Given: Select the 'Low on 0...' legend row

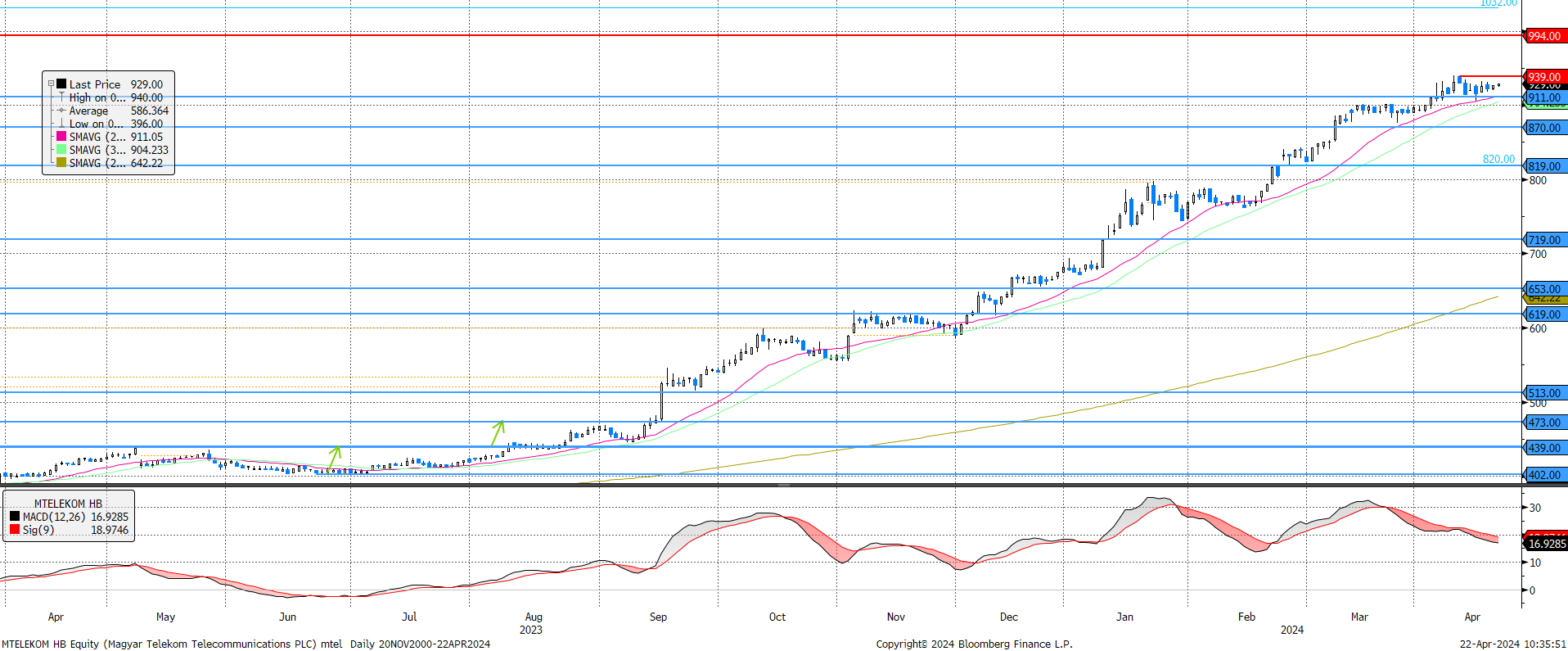Looking at the screenshot, I should 109,124.
